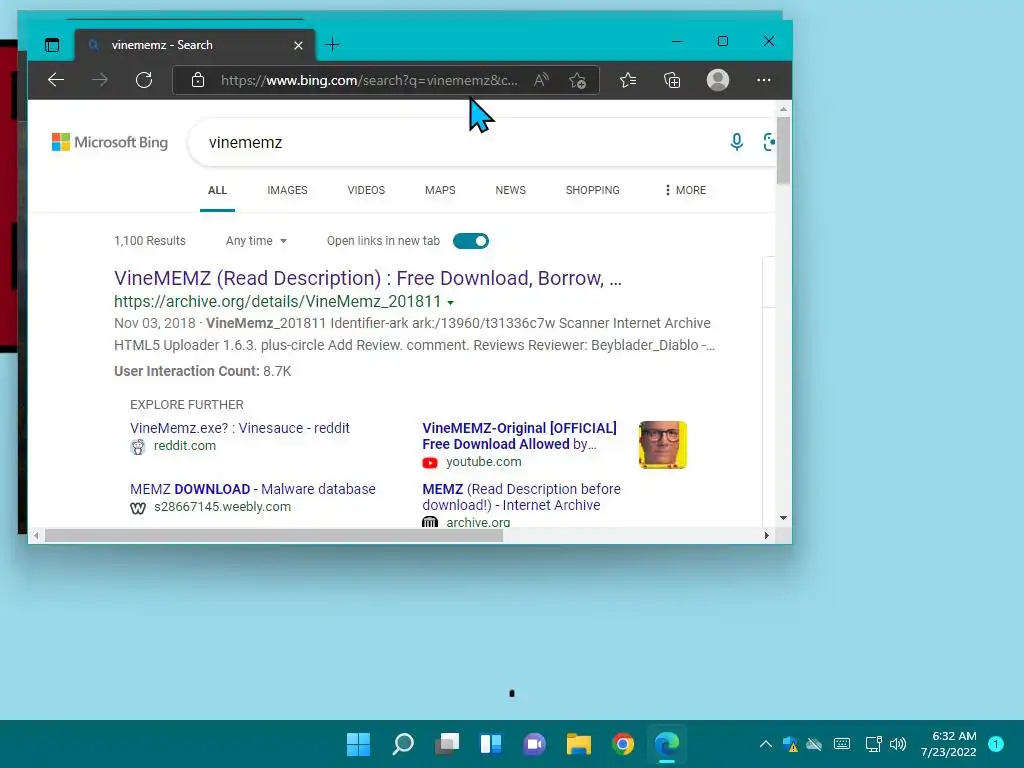1024x768 pixels.
Task: Open VineMEMZ (Read Description) result title
Action: coord(368,278)
